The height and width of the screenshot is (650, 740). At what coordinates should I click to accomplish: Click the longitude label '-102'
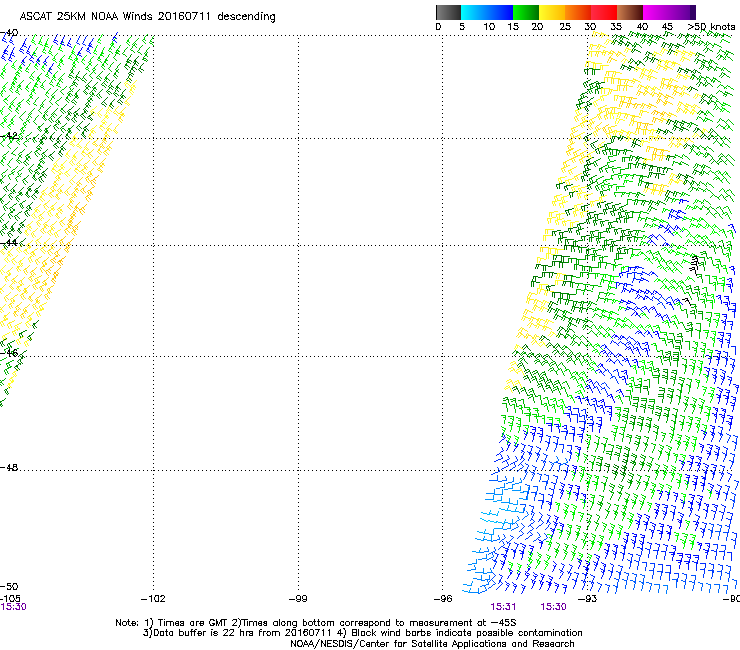pos(153,599)
